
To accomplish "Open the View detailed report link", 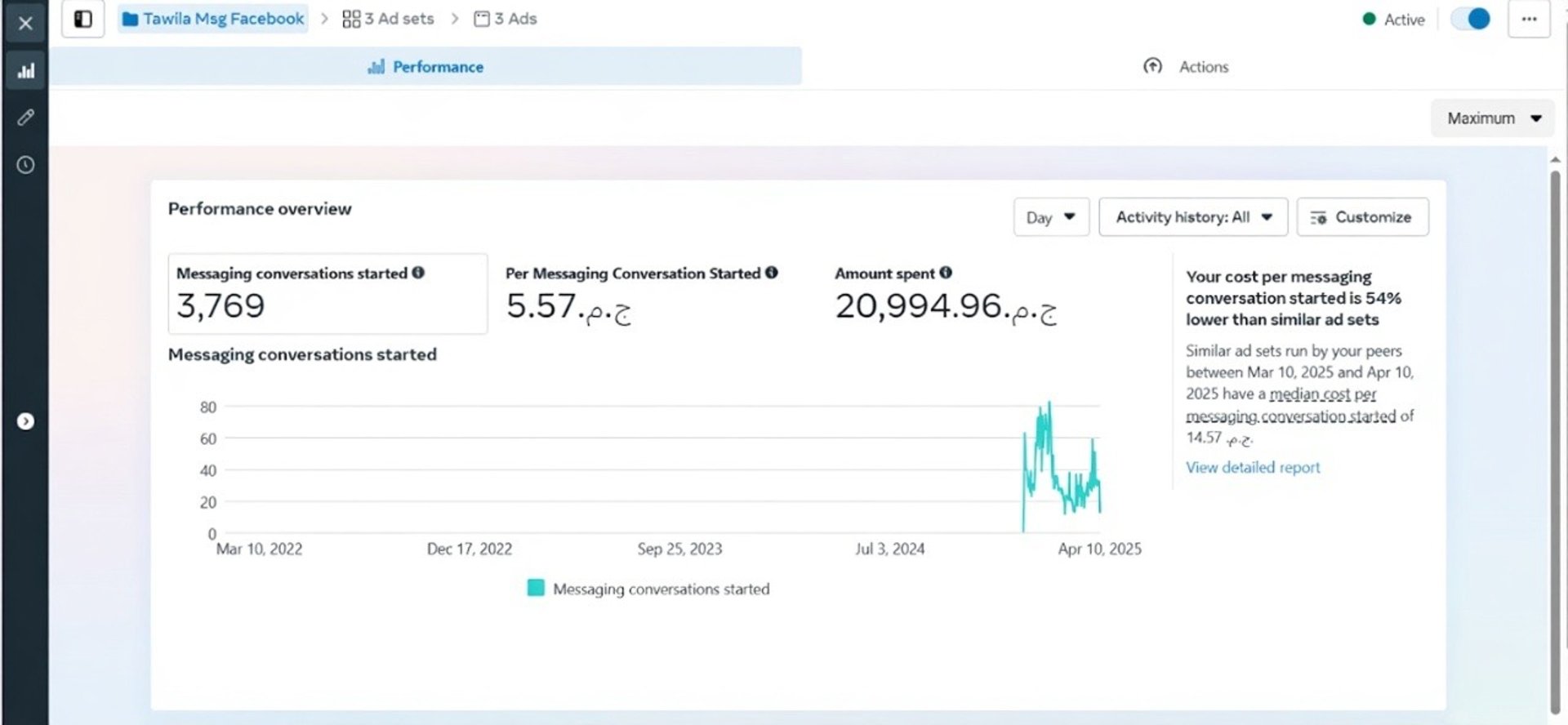I will tap(1253, 467).
